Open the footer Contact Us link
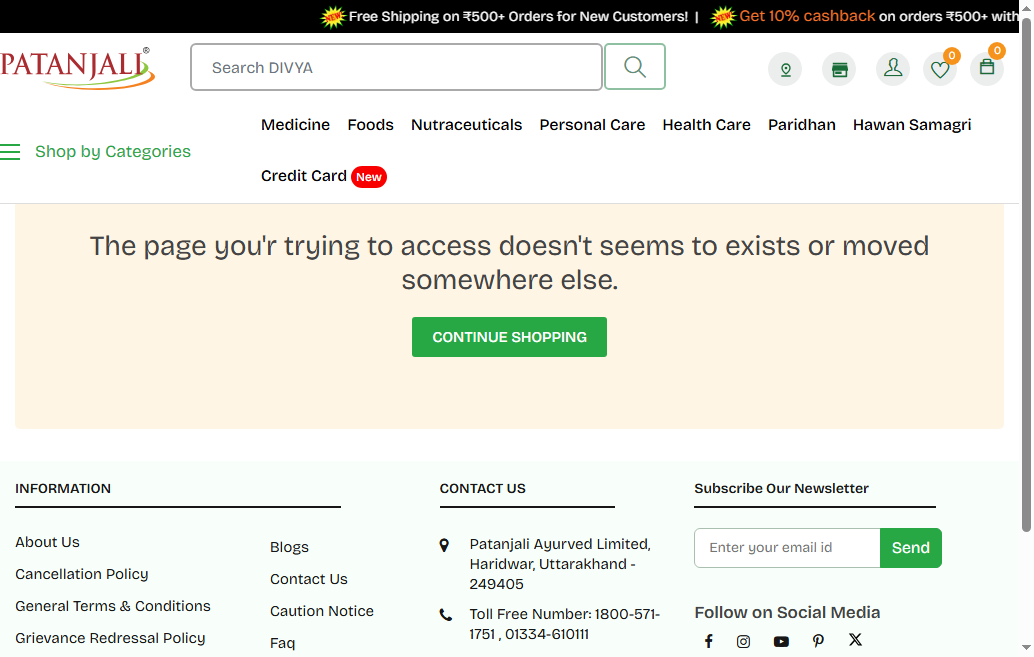The width and height of the screenshot is (1034, 657). click(309, 579)
